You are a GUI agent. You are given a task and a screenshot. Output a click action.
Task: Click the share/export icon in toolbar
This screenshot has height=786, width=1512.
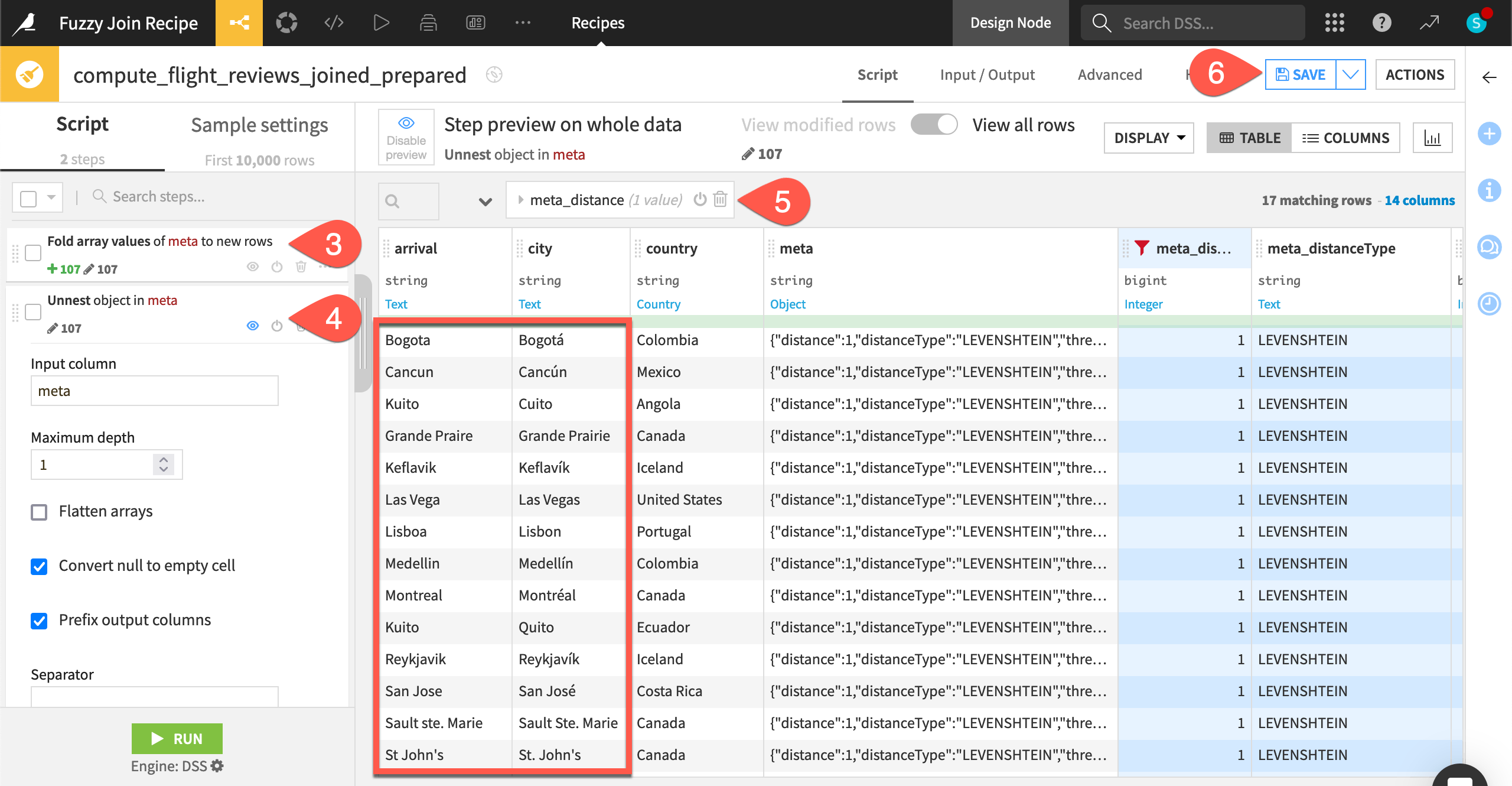239,22
